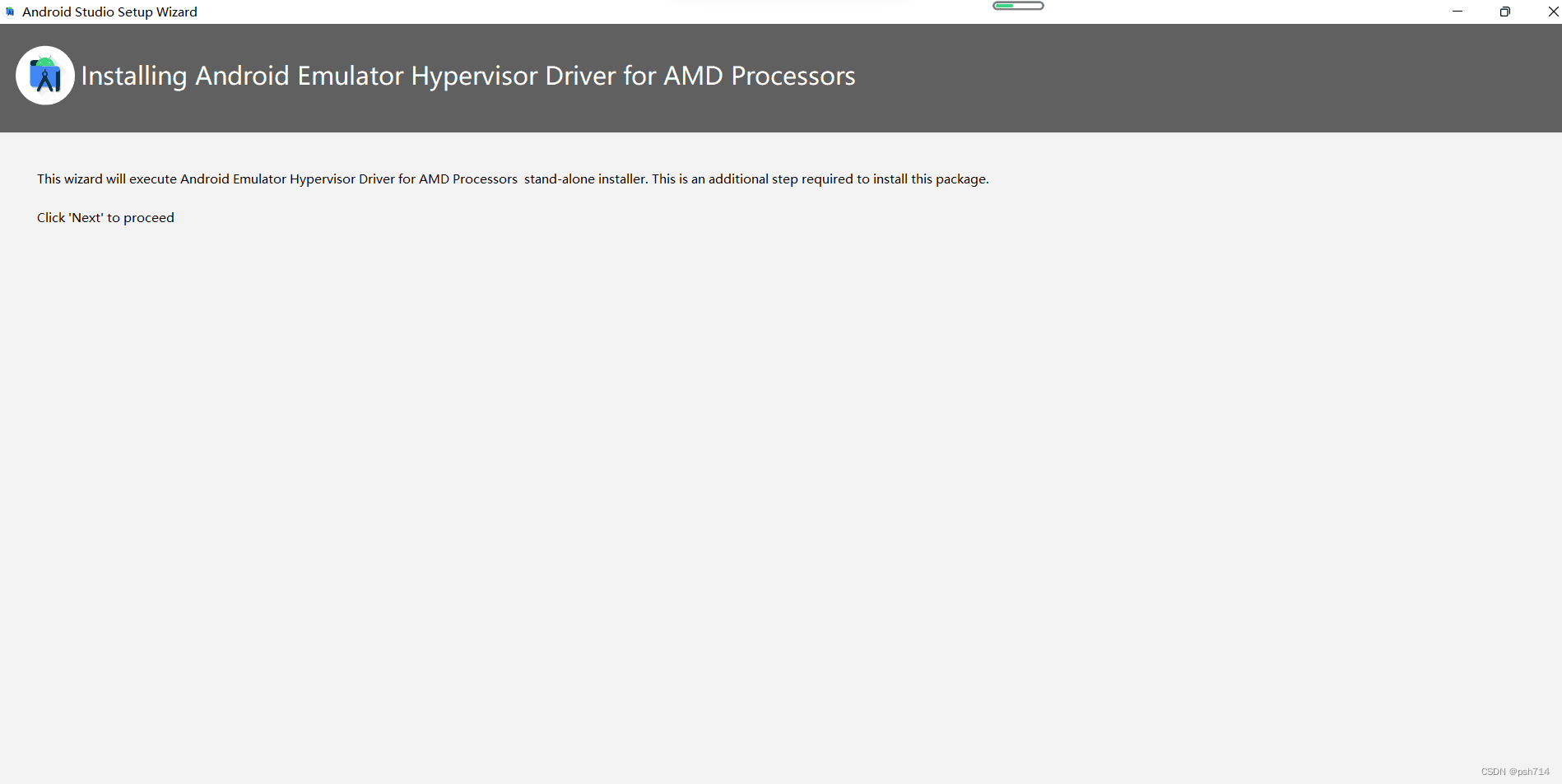Click the 'This wizard will execute' description text
This screenshot has height=784, width=1562.
click(x=513, y=179)
